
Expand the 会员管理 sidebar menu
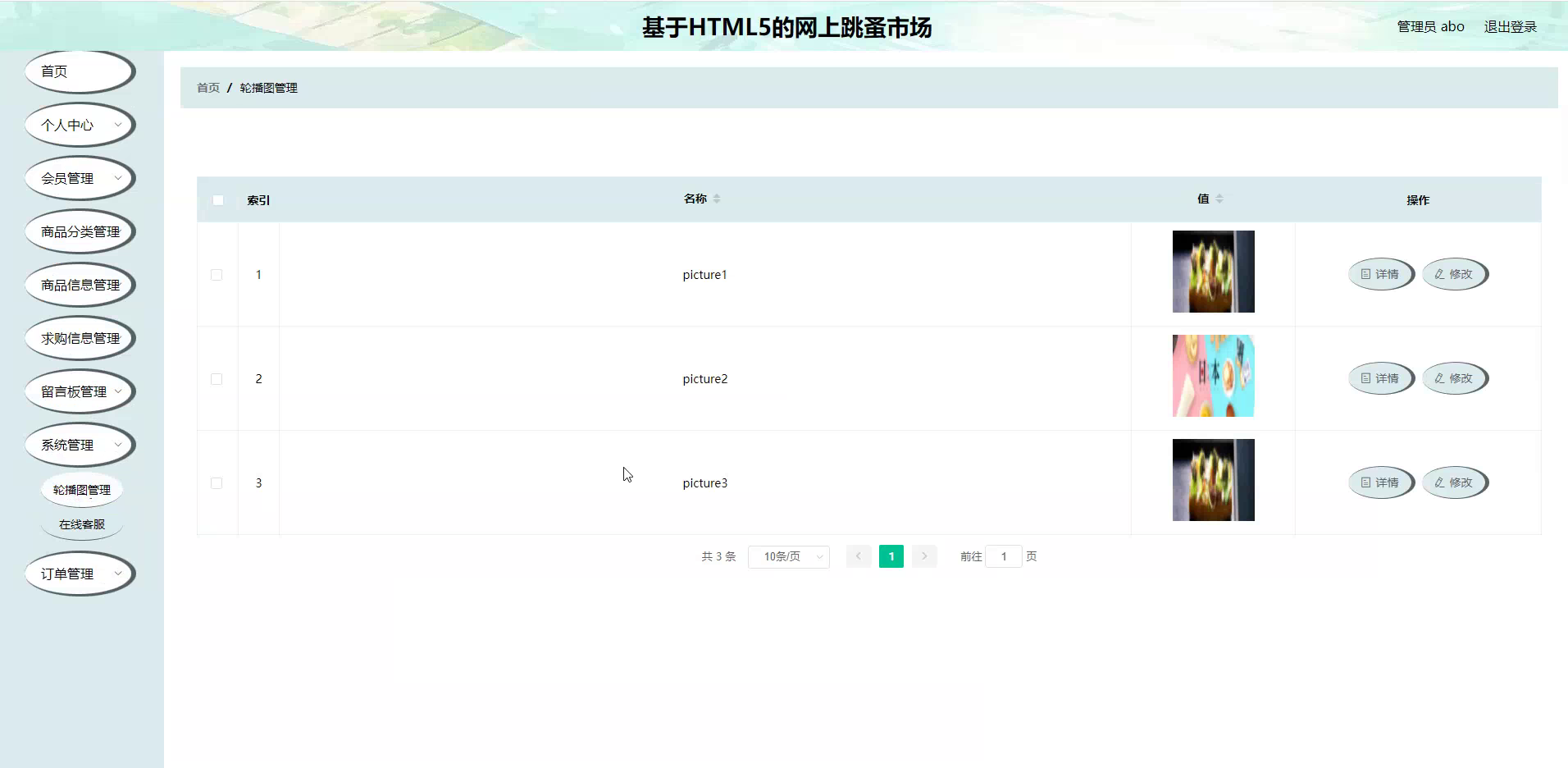click(80, 178)
